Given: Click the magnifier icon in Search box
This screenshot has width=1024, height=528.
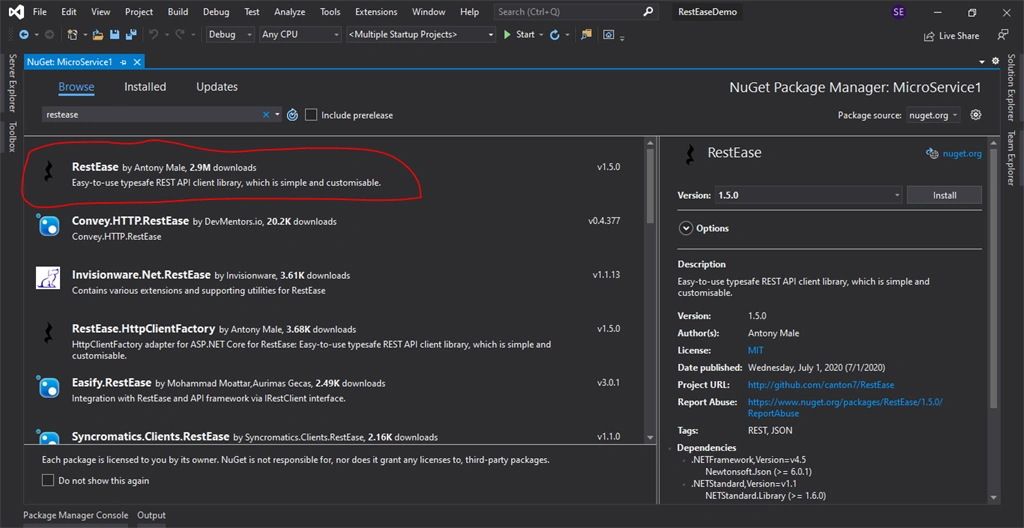Looking at the screenshot, I should click(x=647, y=12).
